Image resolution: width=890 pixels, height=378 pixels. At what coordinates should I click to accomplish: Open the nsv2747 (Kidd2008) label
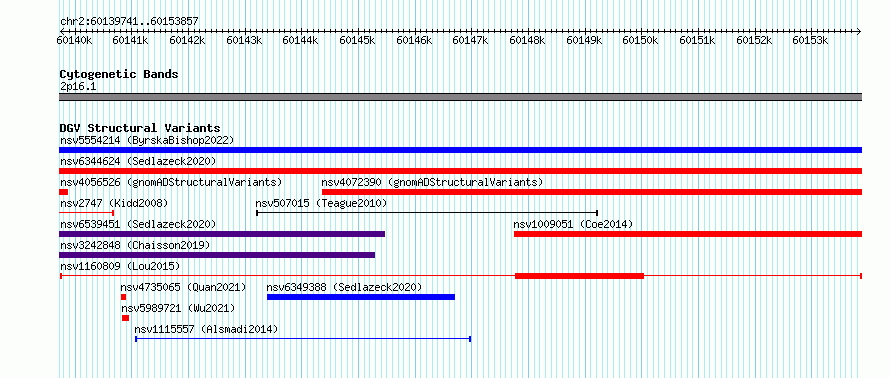(114, 203)
